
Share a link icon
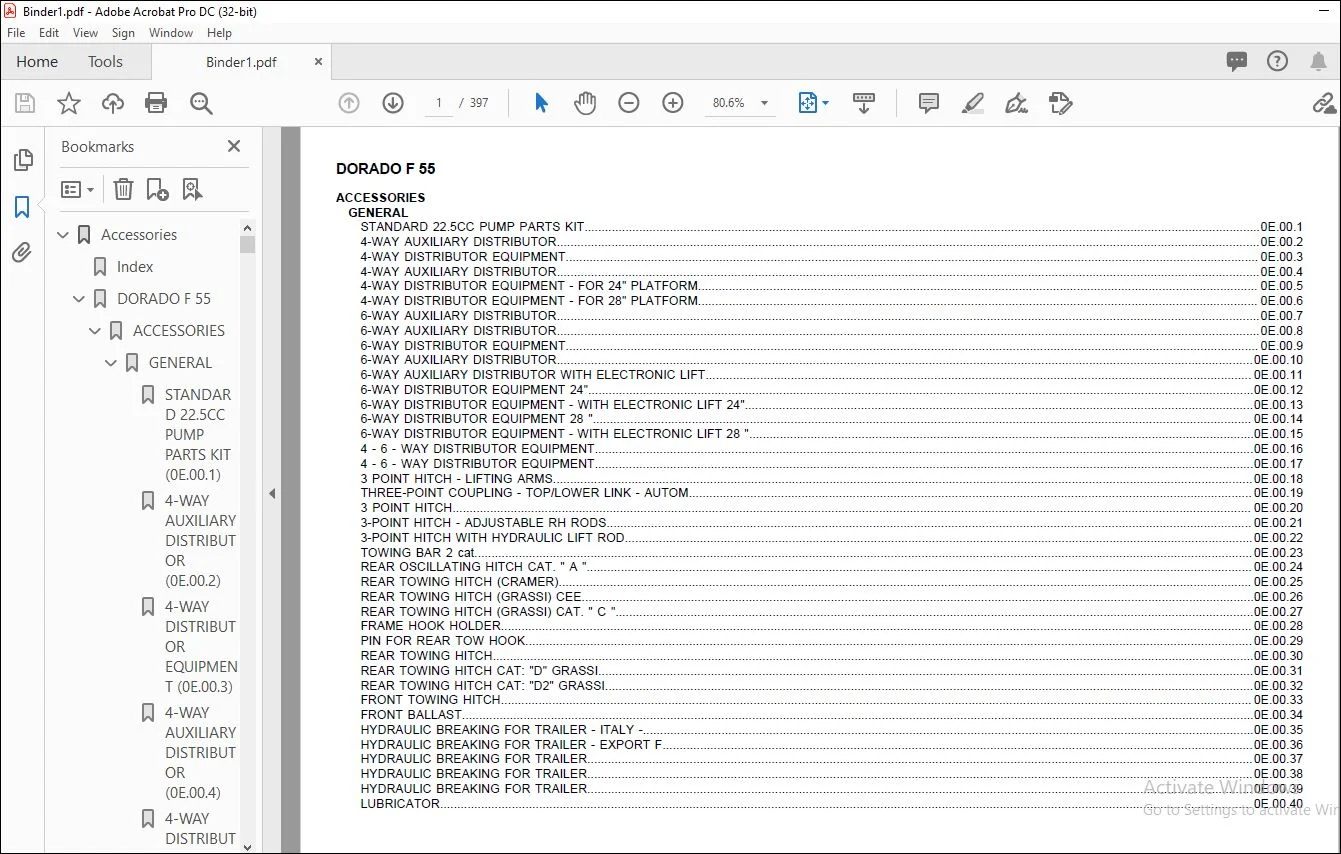tap(1324, 103)
